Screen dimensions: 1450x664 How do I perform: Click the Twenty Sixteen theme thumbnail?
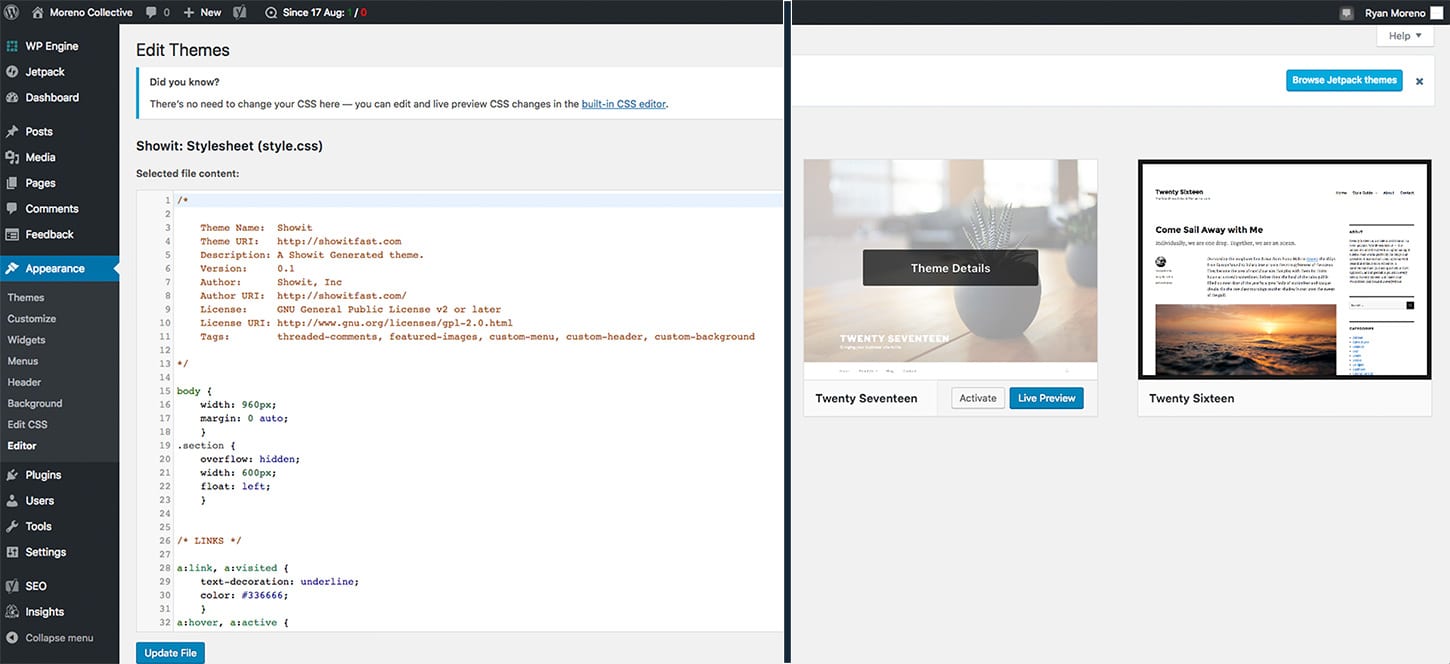pyautogui.click(x=1284, y=268)
